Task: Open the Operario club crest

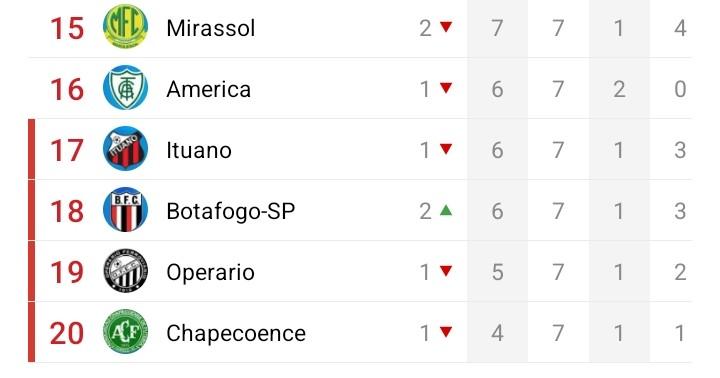Action: click(x=125, y=271)
